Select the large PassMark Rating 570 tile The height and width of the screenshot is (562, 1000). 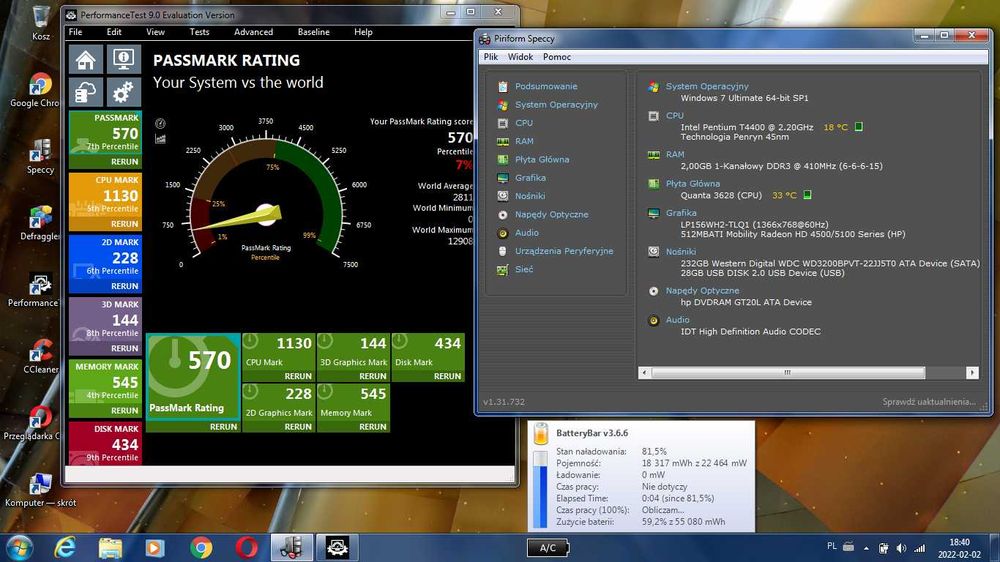193,376
